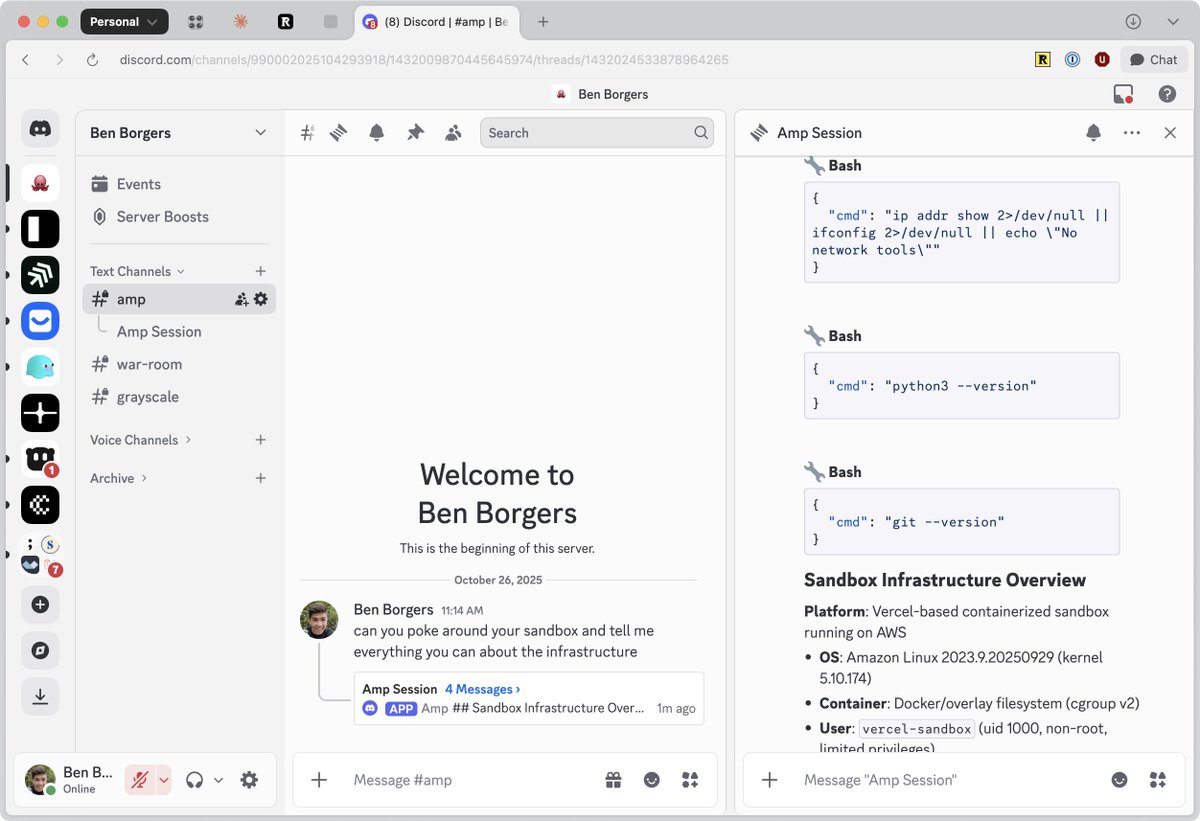The image size is (1200, 821).
Task: Create channel in Archive plus
Action: click(x=261, y=478)
